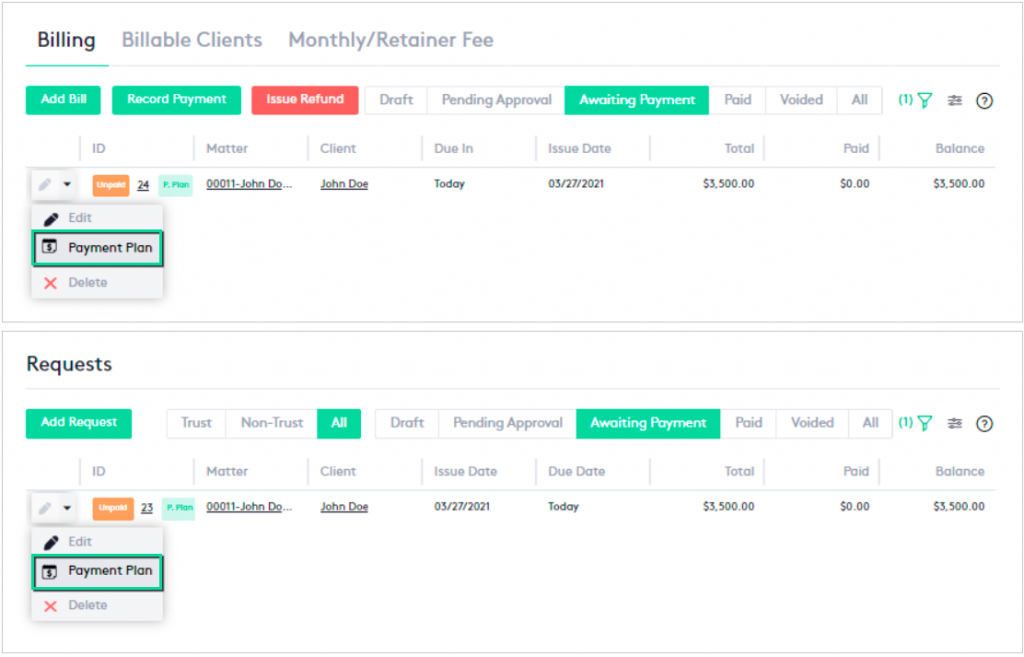The width and height of the screenshot is (1024, 657).
Task: Expand the action dropdown arrow for bill 24
Action: tap(67, 184)
